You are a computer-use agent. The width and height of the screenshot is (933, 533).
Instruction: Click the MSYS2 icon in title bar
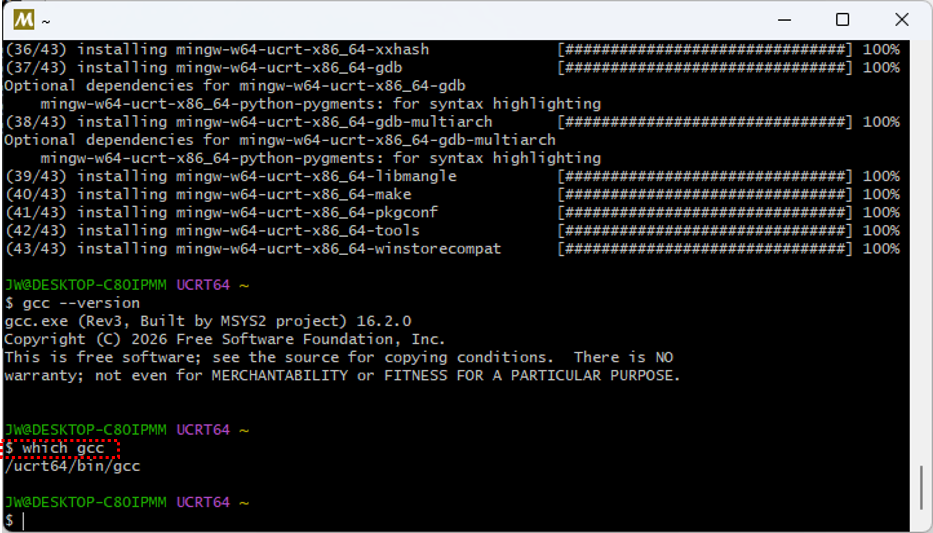click(24, 20)
